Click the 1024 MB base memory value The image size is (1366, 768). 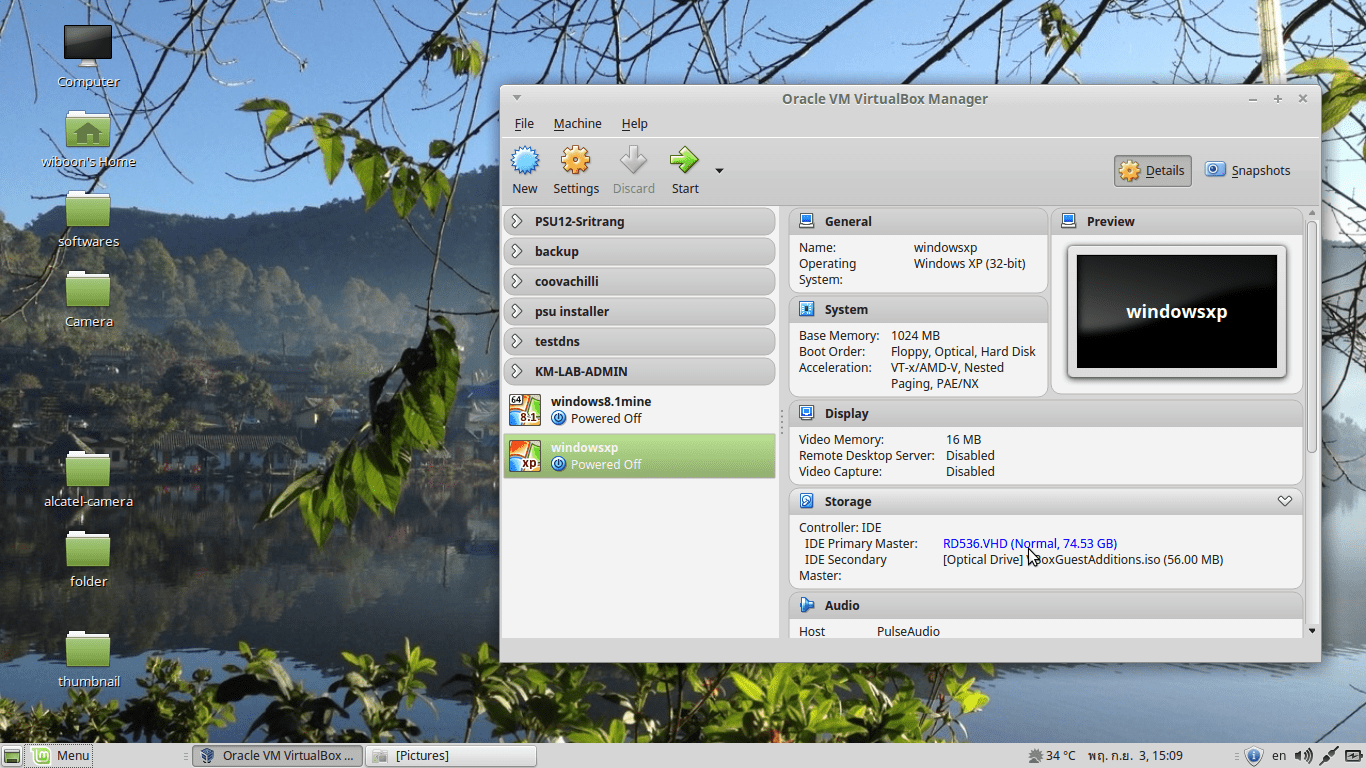pyautogui.click(x=915, y=335)
